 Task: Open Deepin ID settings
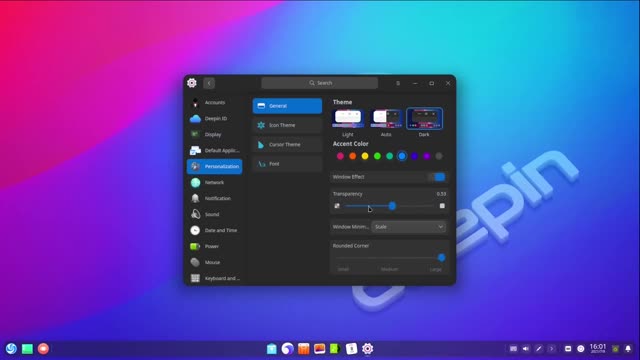point(214,118)
